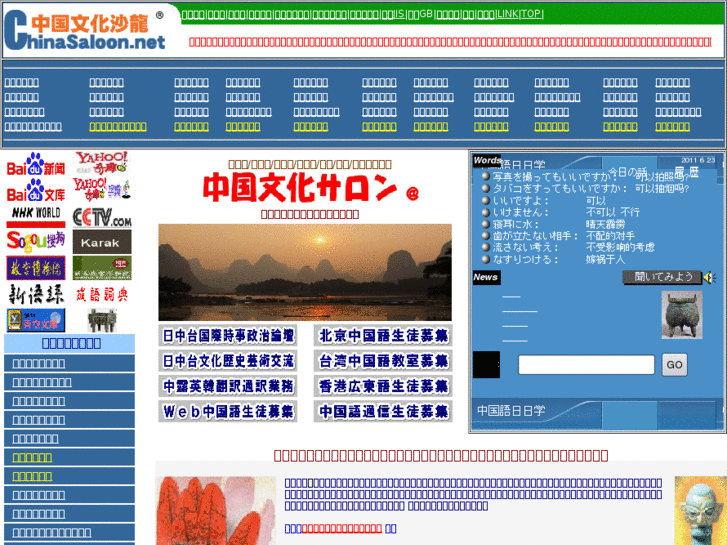Image resolution: width=727 pixels, height=545 pixels.
Task: Open the red 成語詞典 logo
Action: point(102,295)
